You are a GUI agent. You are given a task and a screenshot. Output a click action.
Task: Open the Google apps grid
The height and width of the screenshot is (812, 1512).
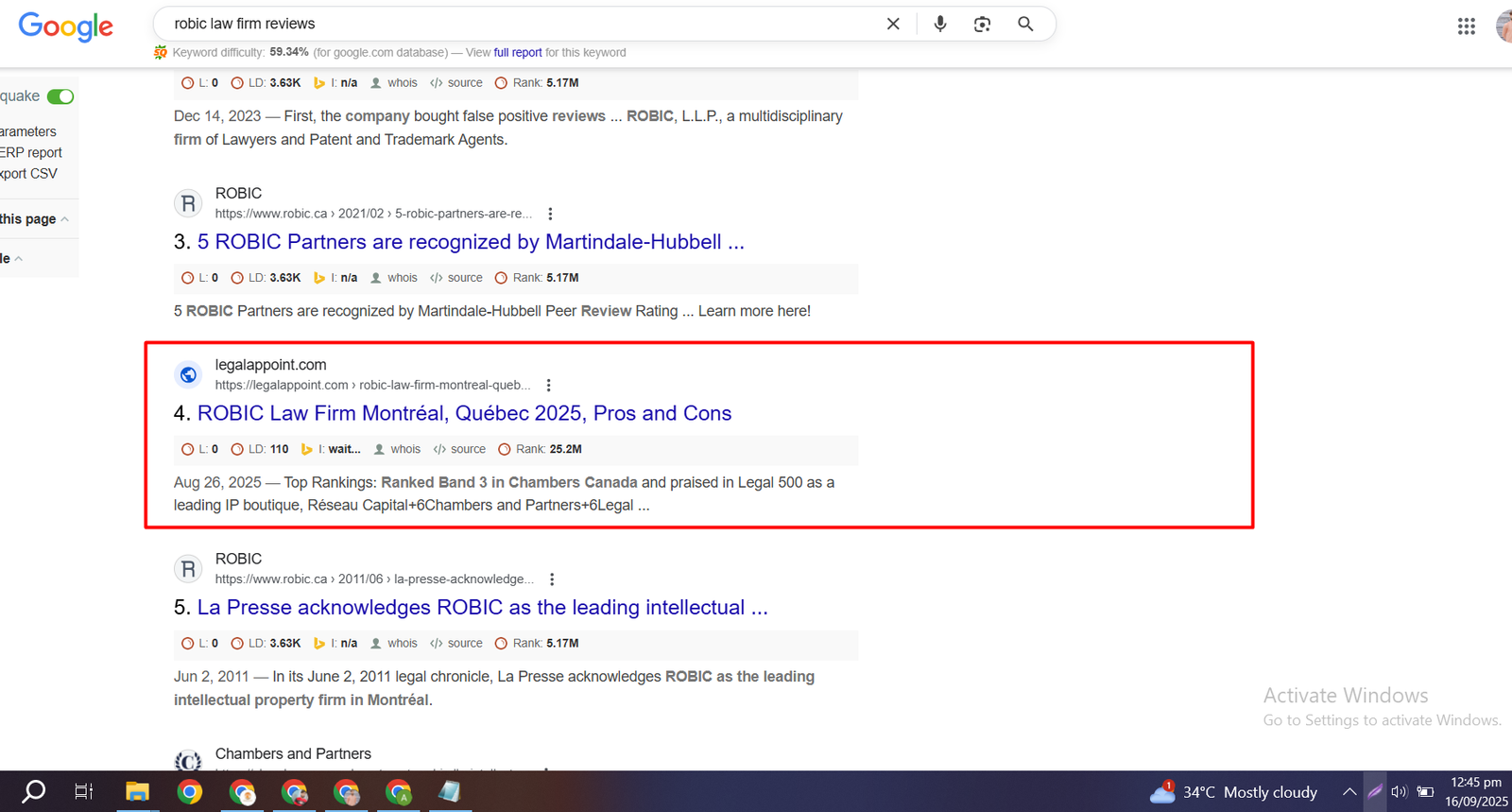[x=1466, y=26]
